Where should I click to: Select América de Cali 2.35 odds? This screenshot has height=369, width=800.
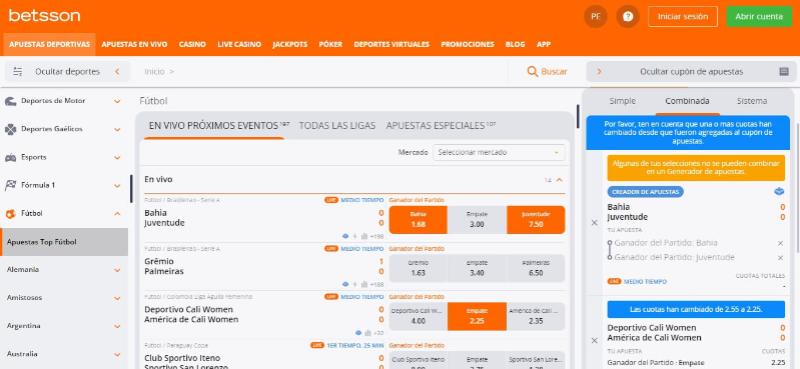[x=536, y=316]
